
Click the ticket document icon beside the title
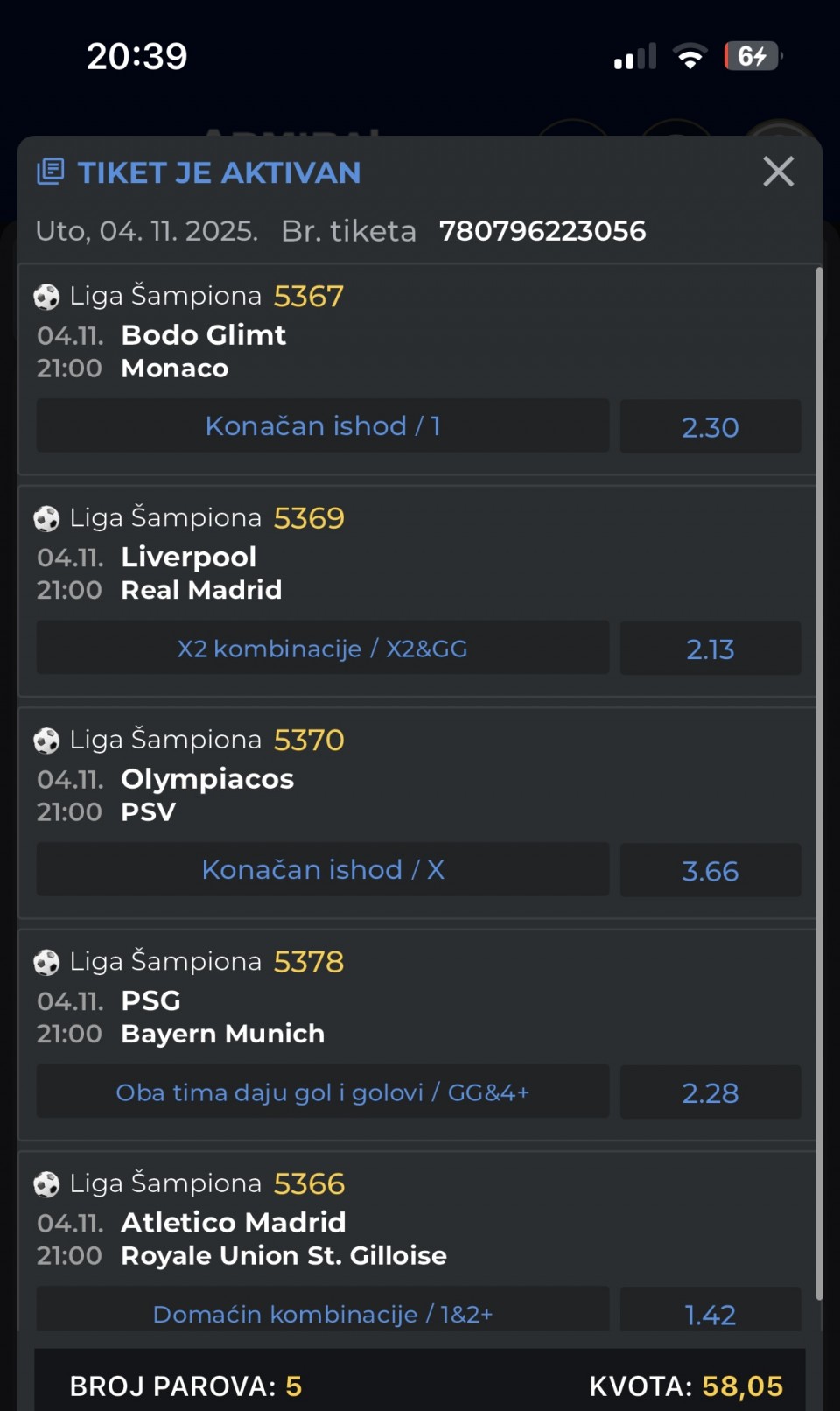[51, 172]
